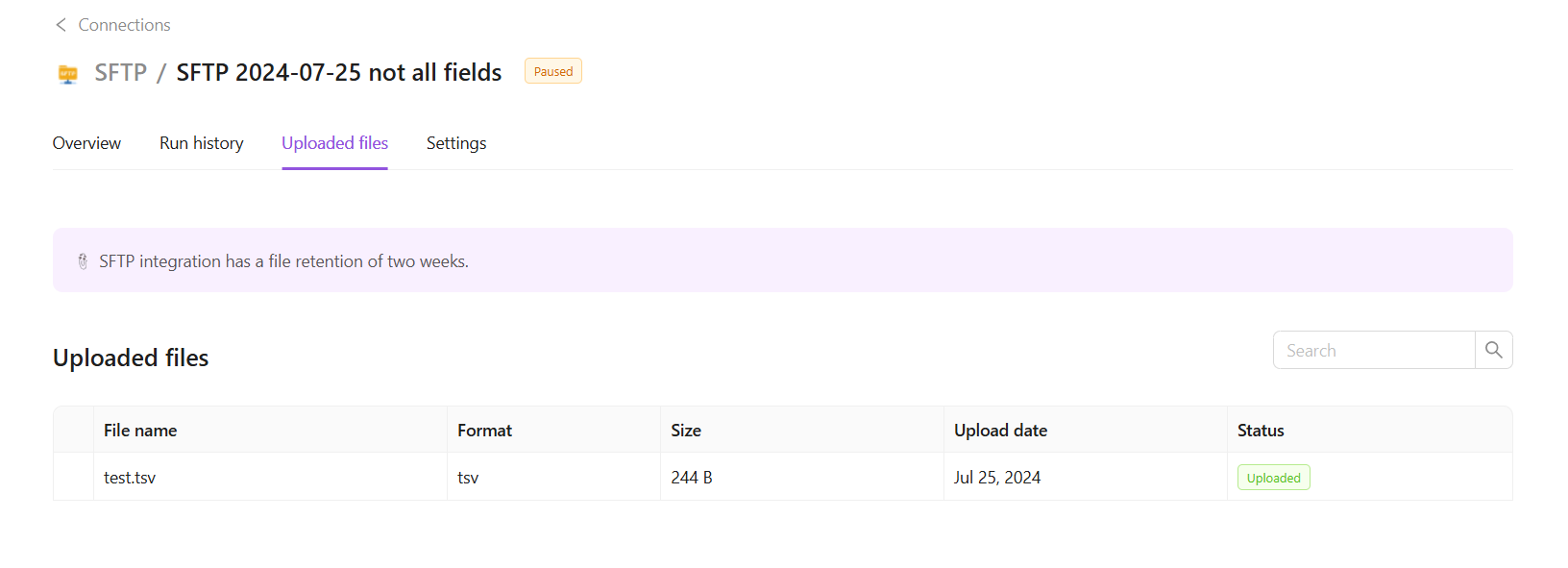Image resolution: width=1568 pixels, height=568 pixels.
Task: Click the back chevron beside Connections
Action: (61, 25)
